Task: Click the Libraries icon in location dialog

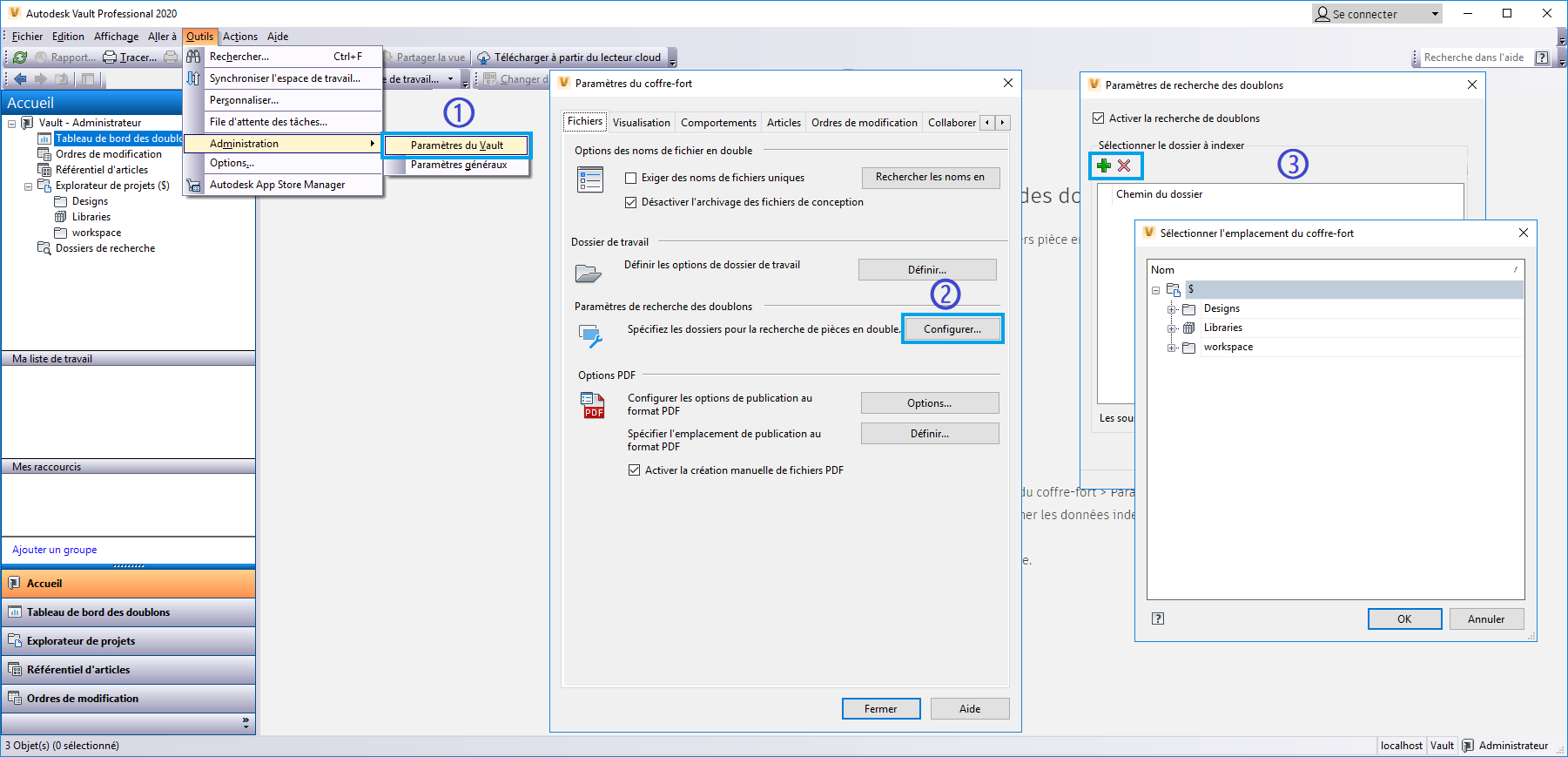Action: [x=1188, y=328]
